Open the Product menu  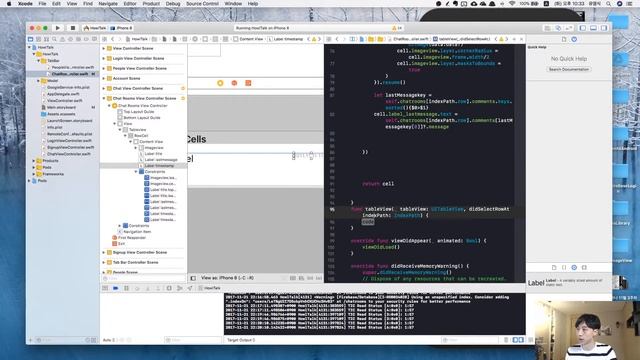pyautogui.click(x=151, y=4)
